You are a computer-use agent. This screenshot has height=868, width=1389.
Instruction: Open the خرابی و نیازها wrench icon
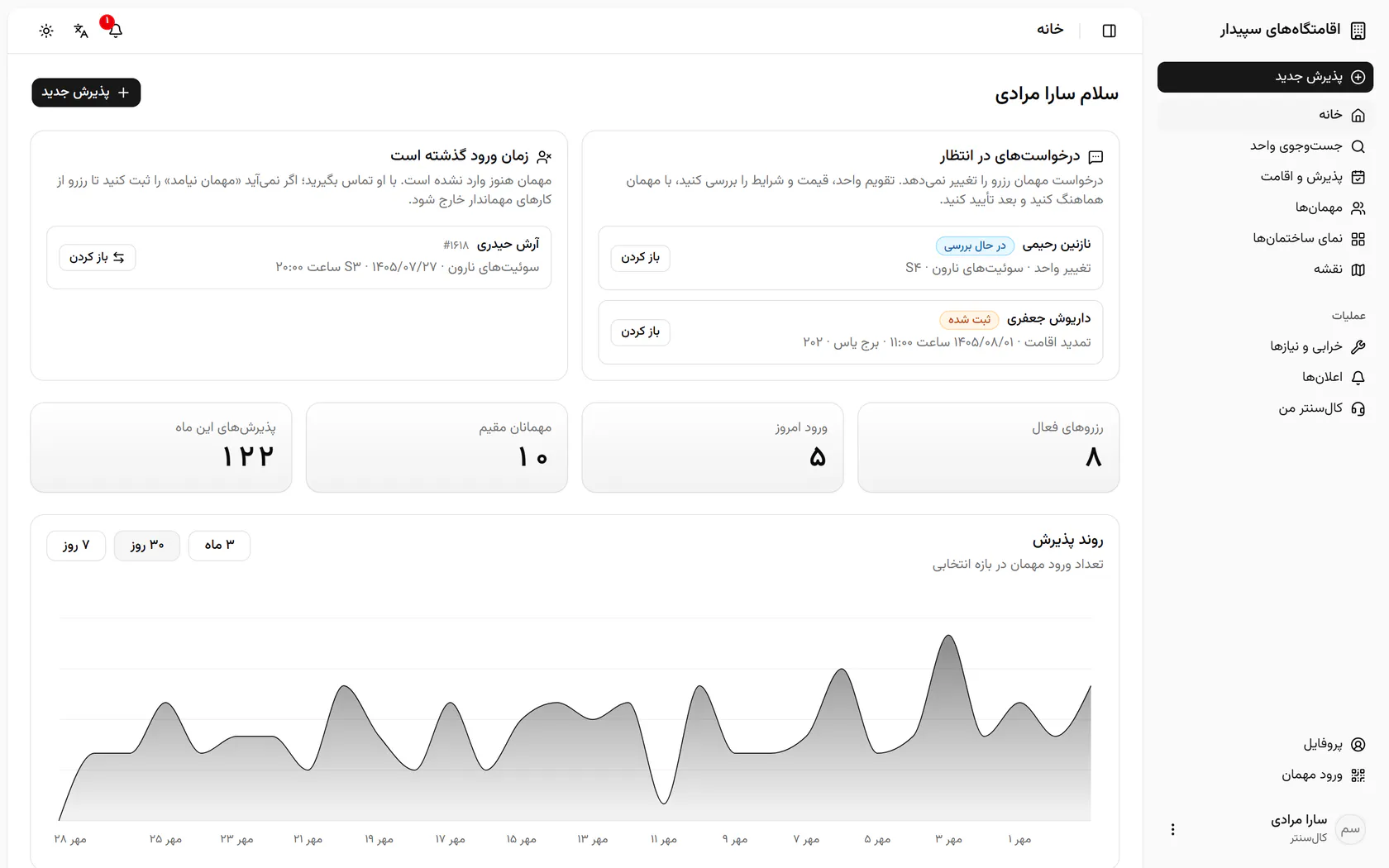[1358, 346]
